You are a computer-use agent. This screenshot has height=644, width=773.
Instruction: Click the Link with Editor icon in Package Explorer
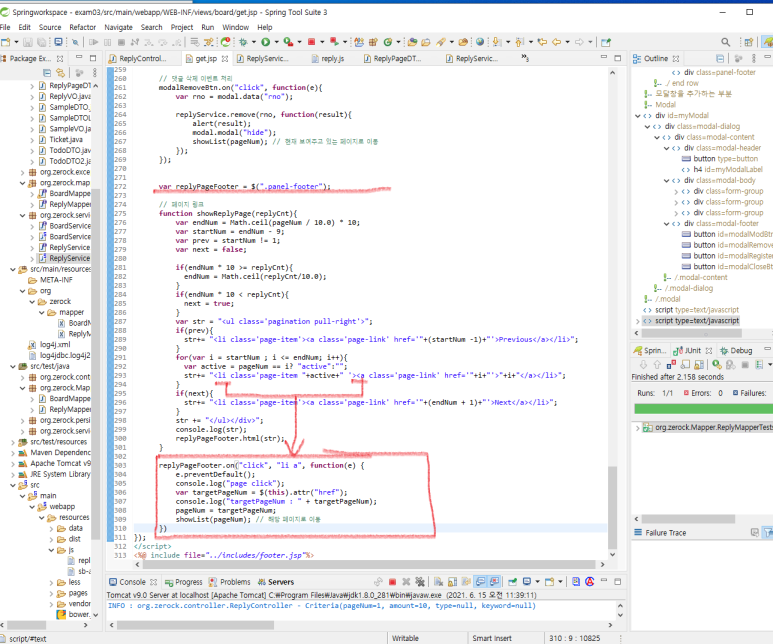coord(60,73)
